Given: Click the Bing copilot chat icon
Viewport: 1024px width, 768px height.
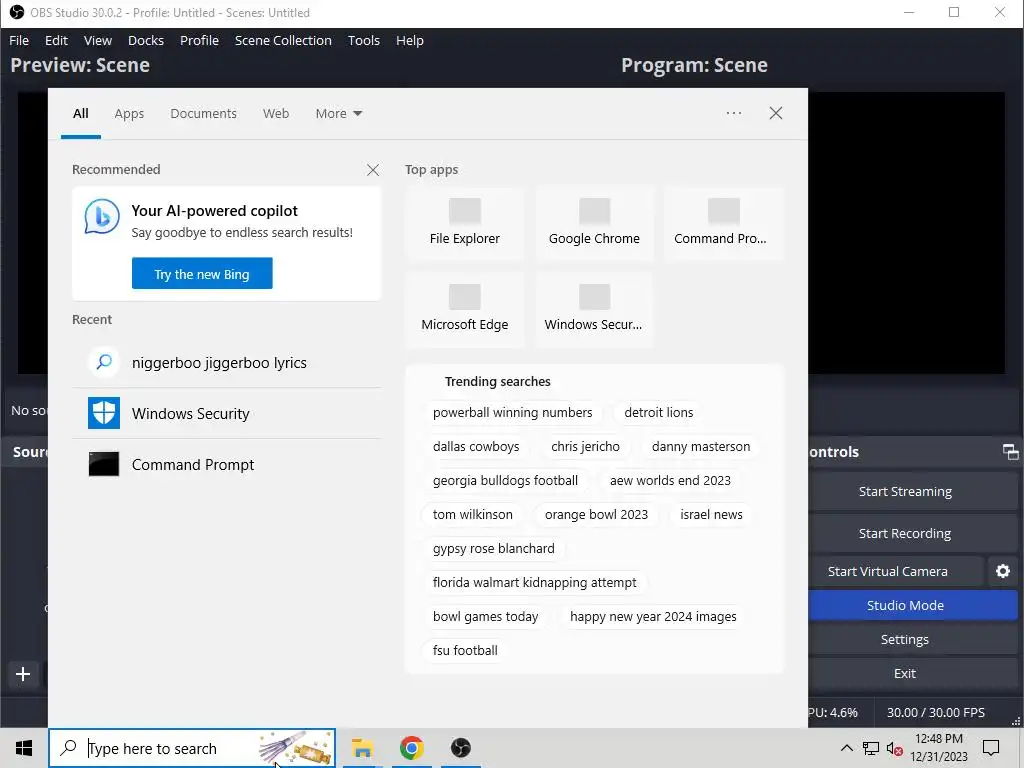Looking at the screenshot, I should click(102, 217).
